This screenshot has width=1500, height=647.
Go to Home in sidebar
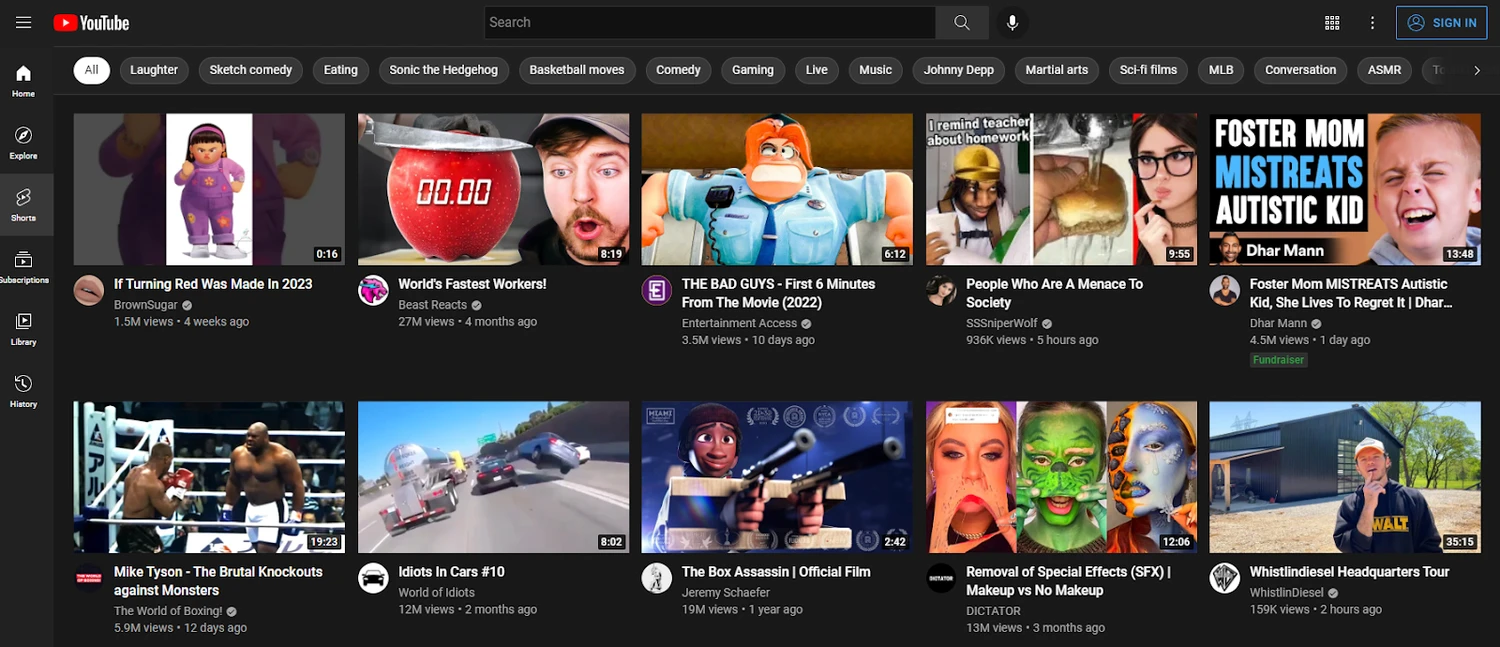coord(24,81)
